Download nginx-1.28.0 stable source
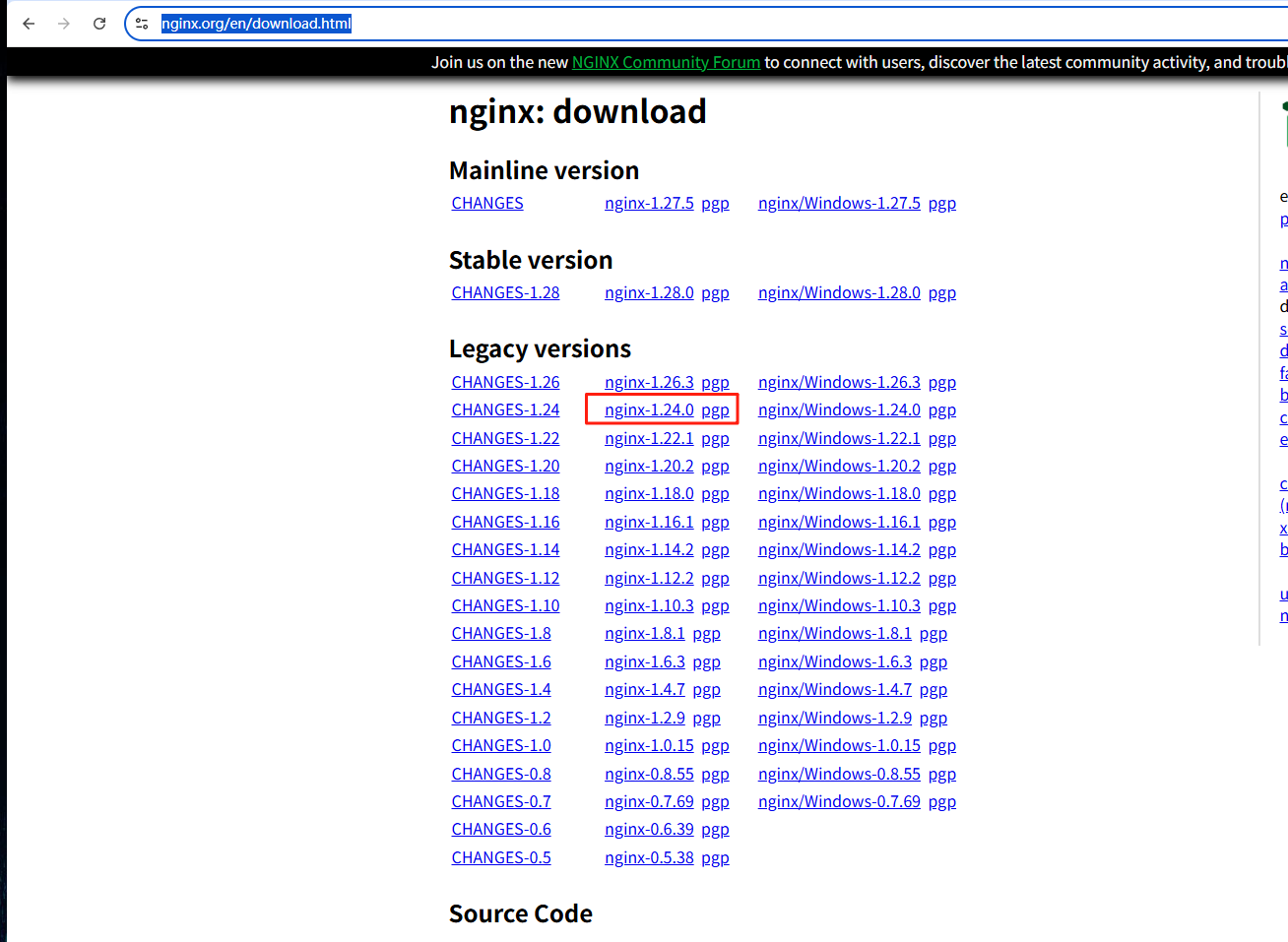 point(649,292)
